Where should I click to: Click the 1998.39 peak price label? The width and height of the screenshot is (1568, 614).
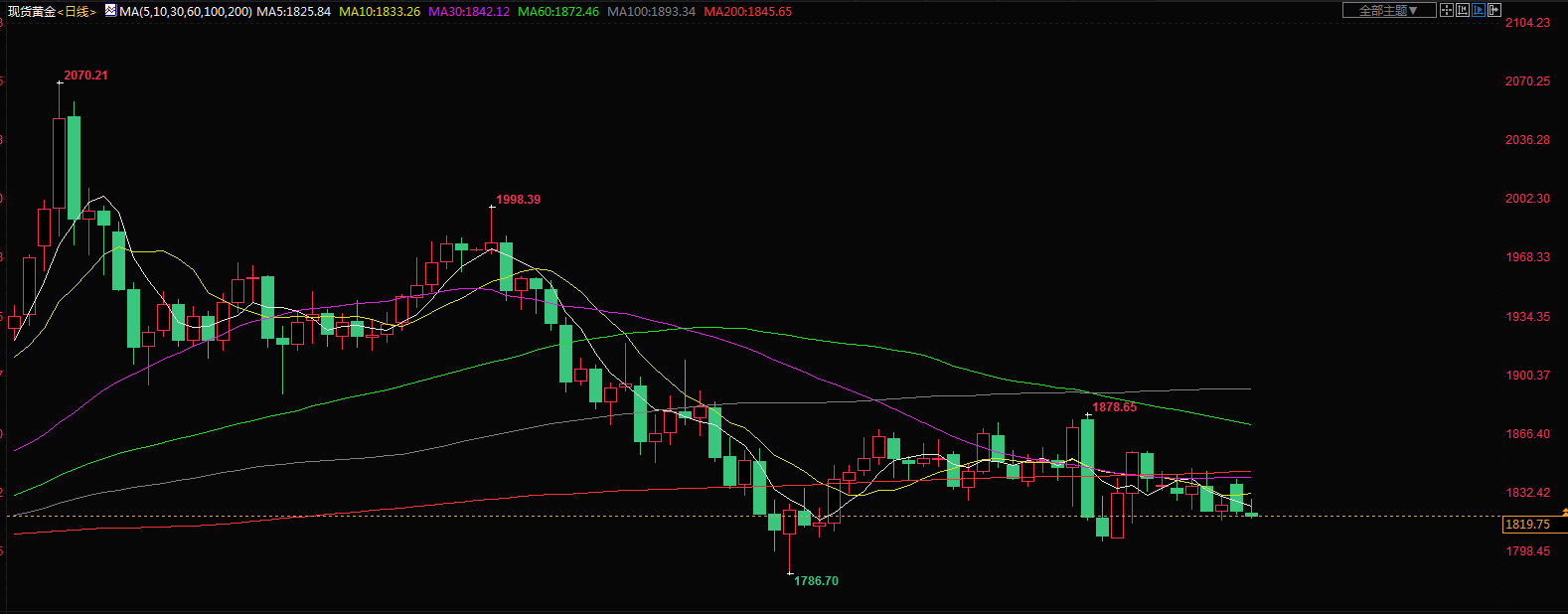(x=518, y=200)
